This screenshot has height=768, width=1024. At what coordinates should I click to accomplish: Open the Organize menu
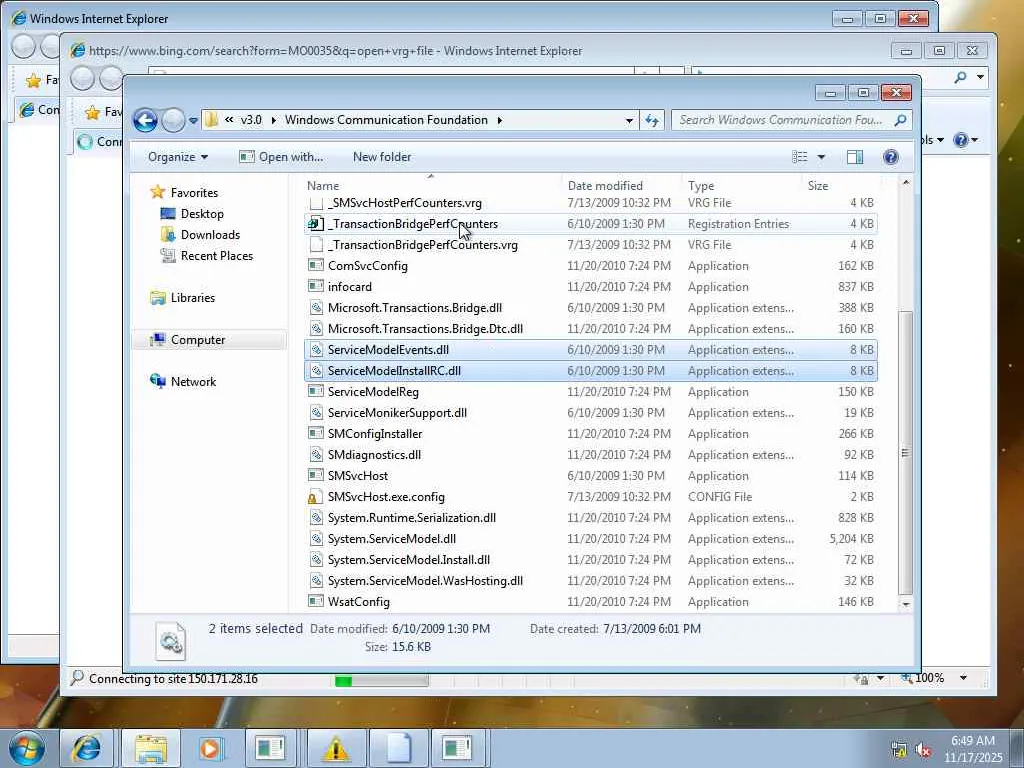click(178, 157)
